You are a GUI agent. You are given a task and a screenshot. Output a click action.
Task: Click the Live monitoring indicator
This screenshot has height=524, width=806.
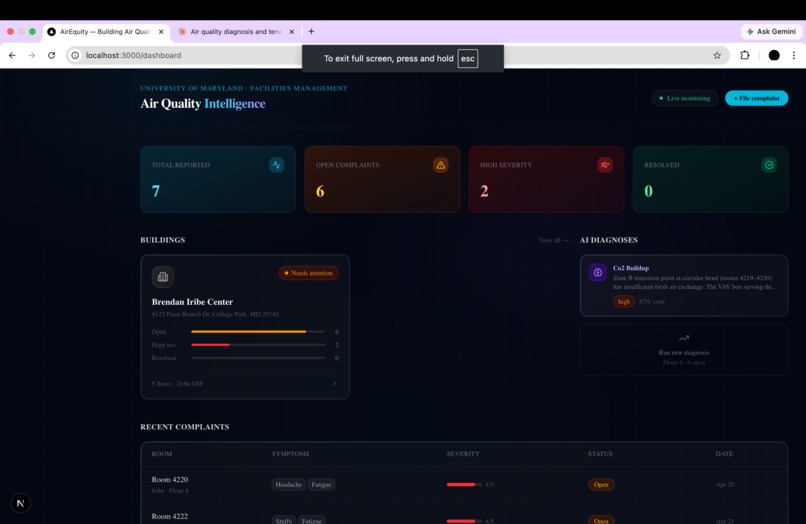pyautogui.click(x=685, y=98)
